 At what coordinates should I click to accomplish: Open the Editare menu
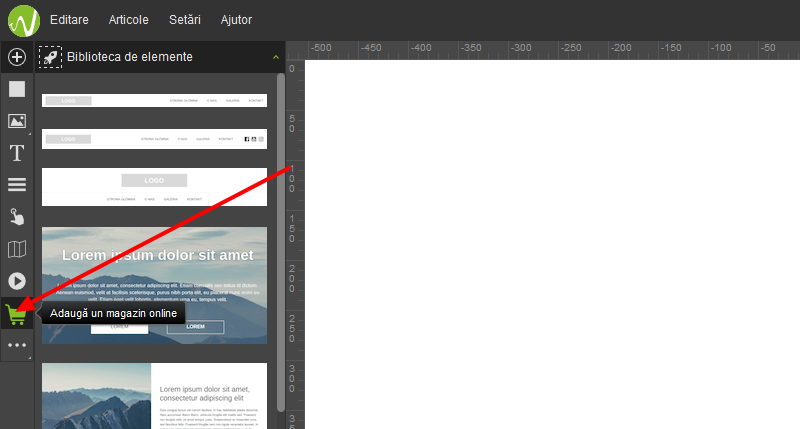[69, 20]
